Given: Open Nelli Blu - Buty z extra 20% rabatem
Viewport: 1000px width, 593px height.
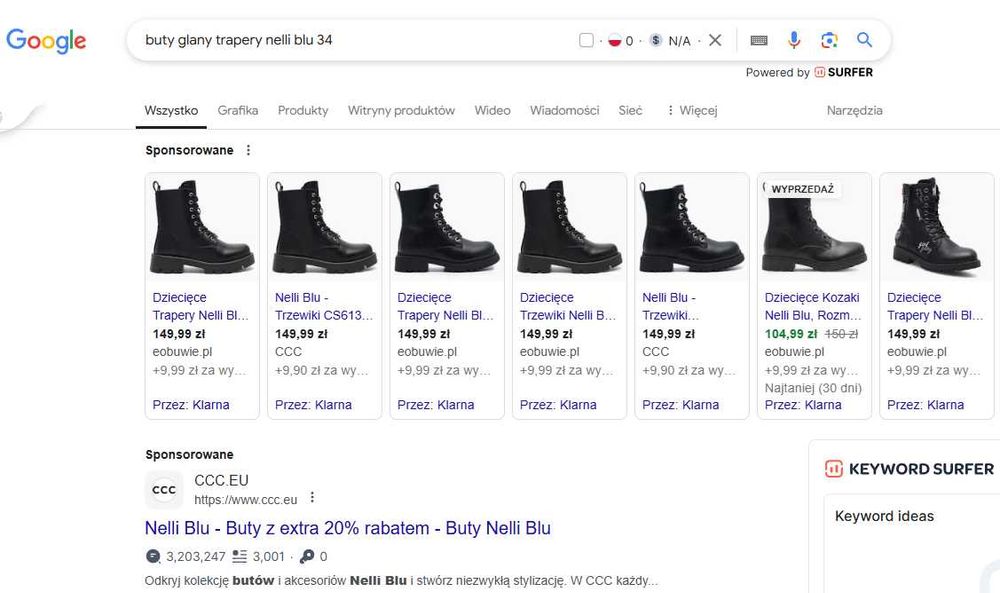Looking at the screenshot, I should pos(348,528).
